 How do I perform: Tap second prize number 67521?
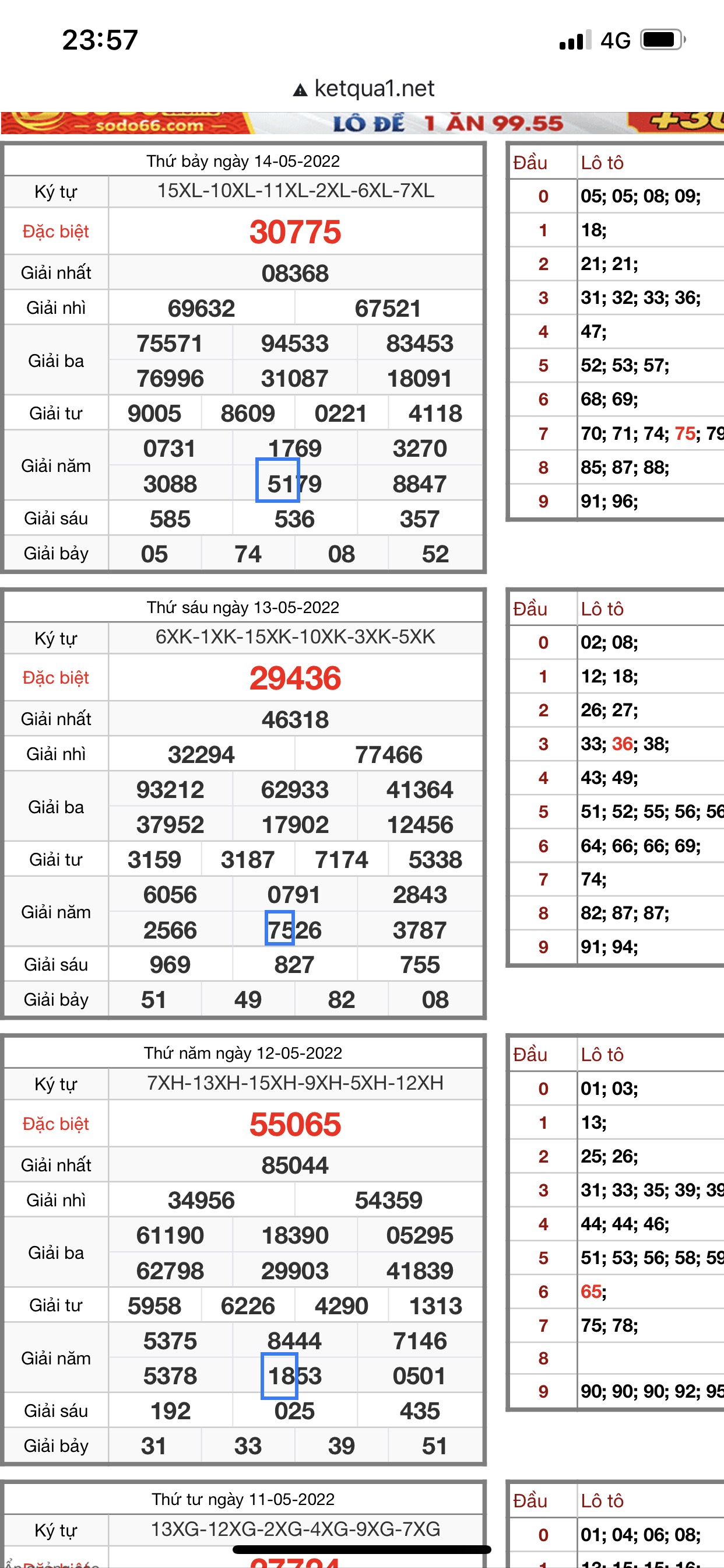[x=388, y=308]
